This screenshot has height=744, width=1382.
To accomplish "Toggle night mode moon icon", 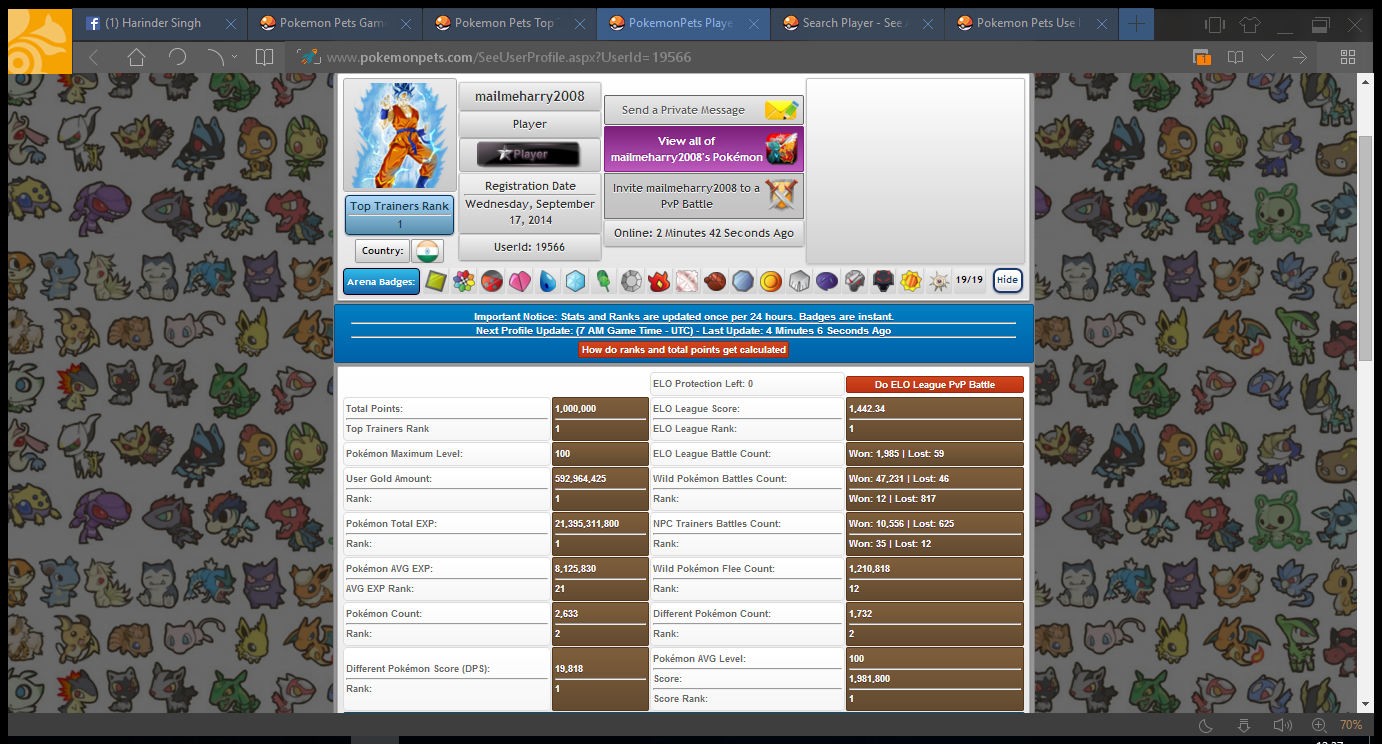I will [1206, 725].
